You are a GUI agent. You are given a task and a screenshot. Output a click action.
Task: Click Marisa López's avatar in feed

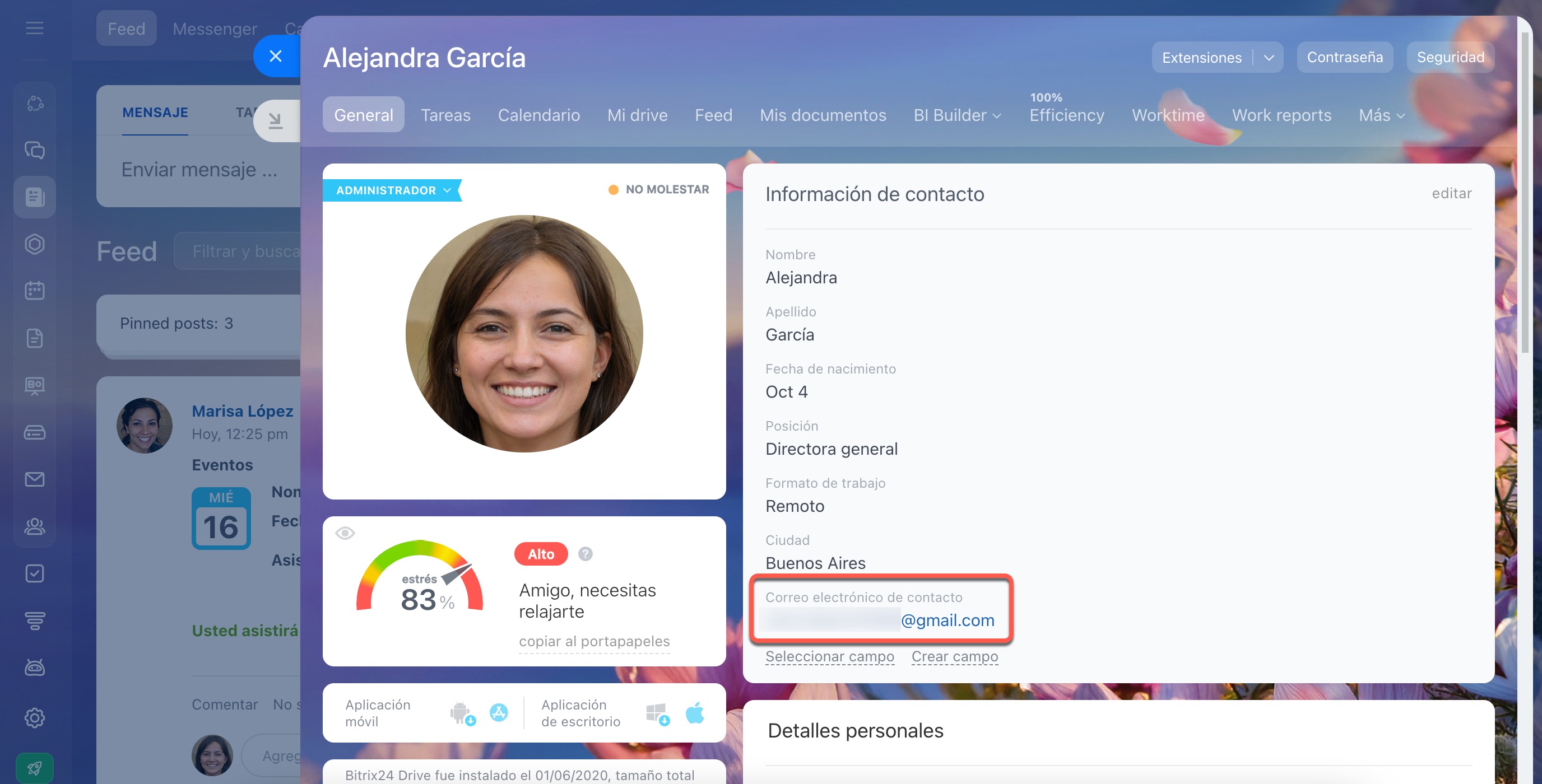pyautogui.click(x=144, y=426)
